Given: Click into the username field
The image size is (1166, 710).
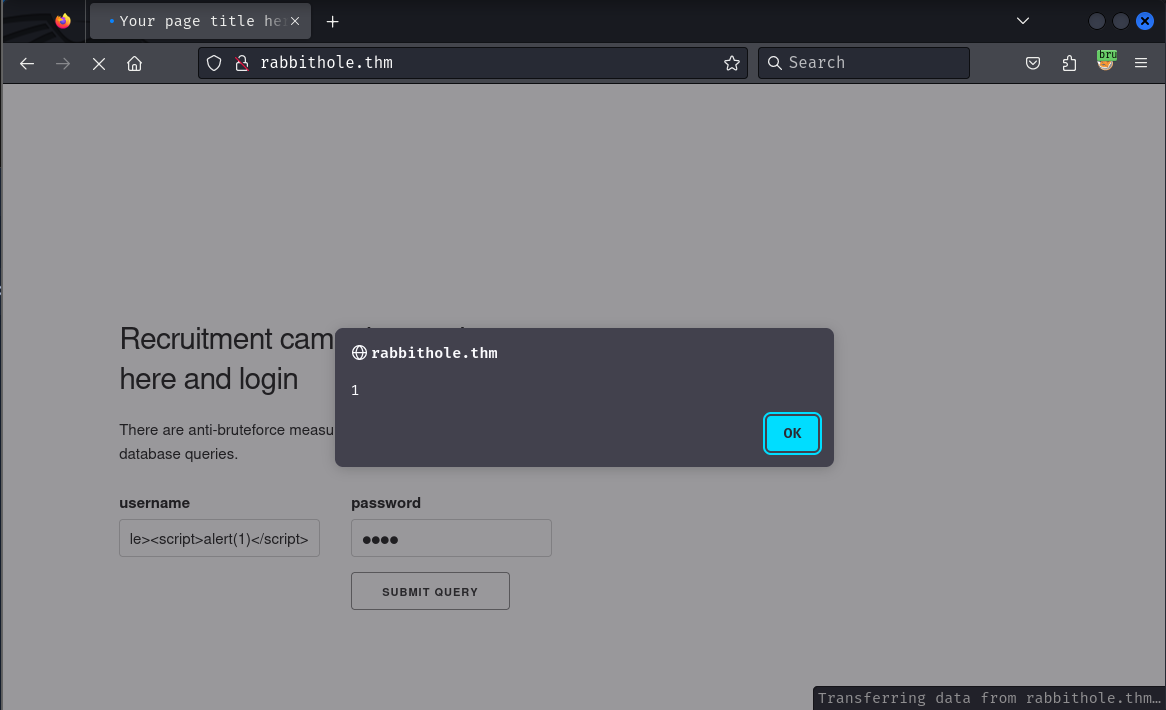Looking at the screenshot, I should pos(219,538).
